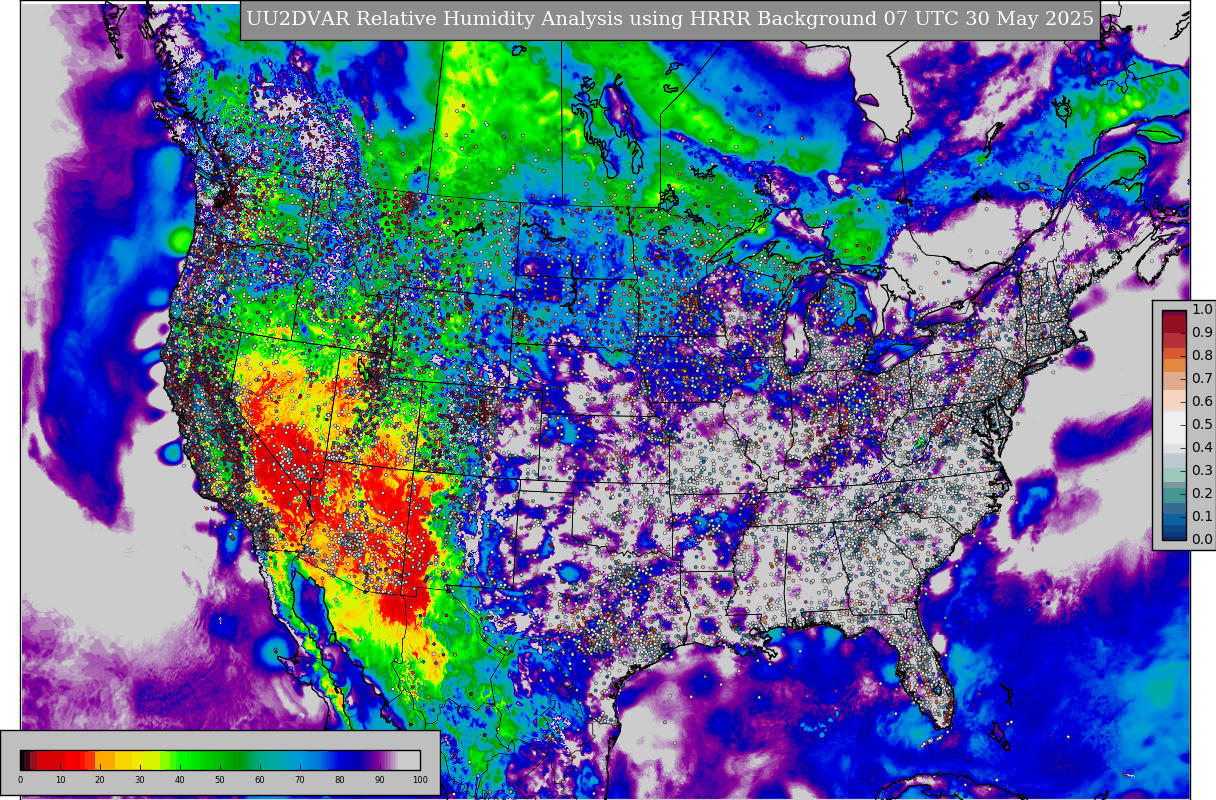Click the '0.4' label on right colorbar

(x=1201, y=447)
